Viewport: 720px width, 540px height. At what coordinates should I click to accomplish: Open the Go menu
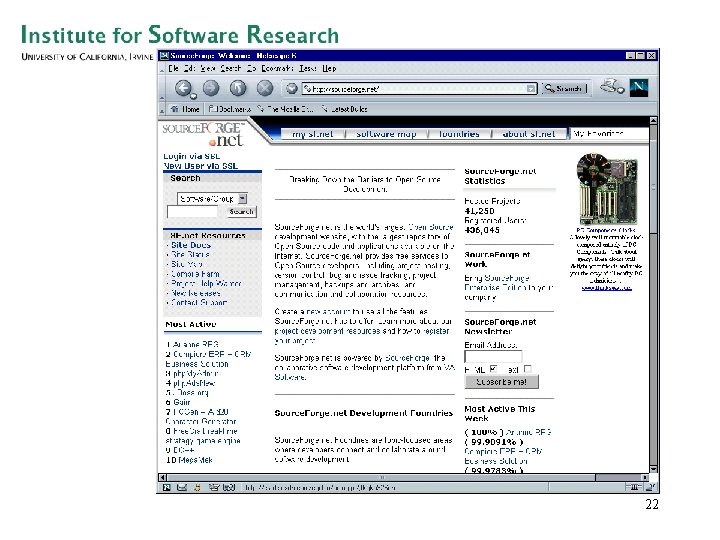coord(252,68)
